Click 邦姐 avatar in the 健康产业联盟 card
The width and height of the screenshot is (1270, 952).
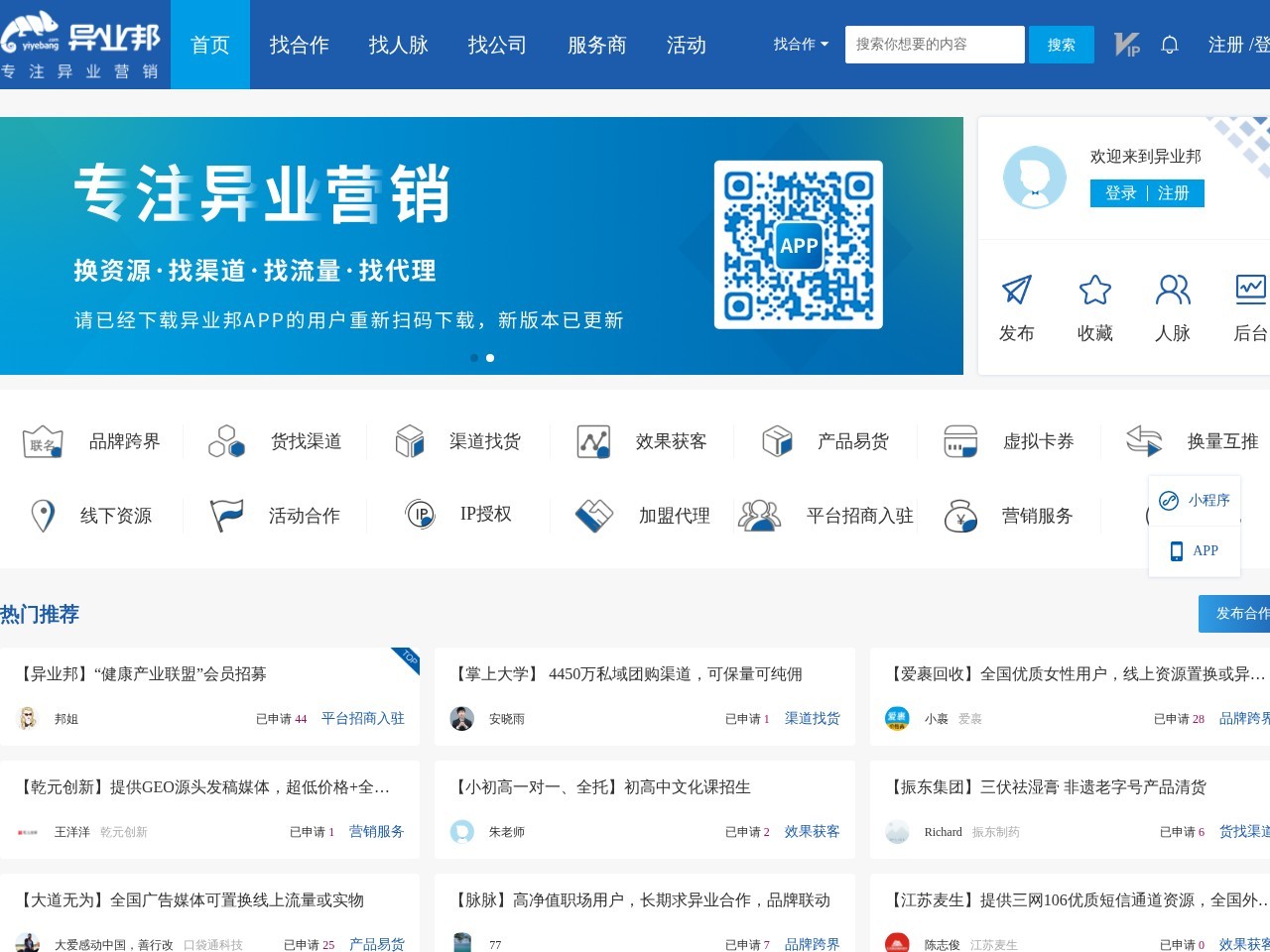coord(29,719)
